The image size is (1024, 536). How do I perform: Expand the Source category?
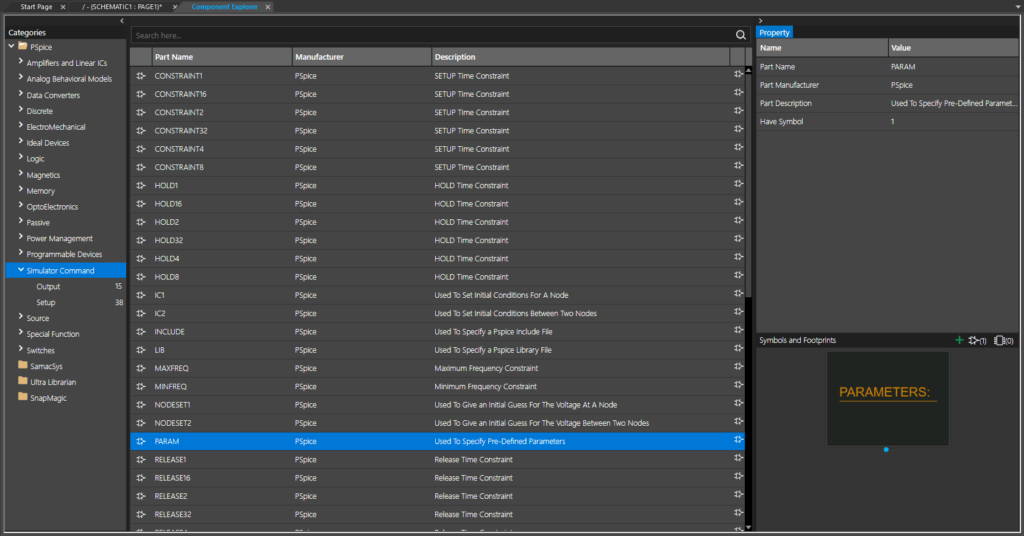[21, 317]
